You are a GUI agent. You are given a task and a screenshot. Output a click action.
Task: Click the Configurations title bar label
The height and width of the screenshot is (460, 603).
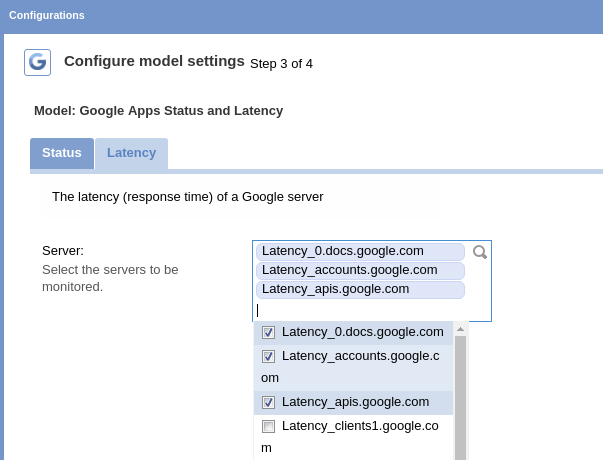(47, 15)
